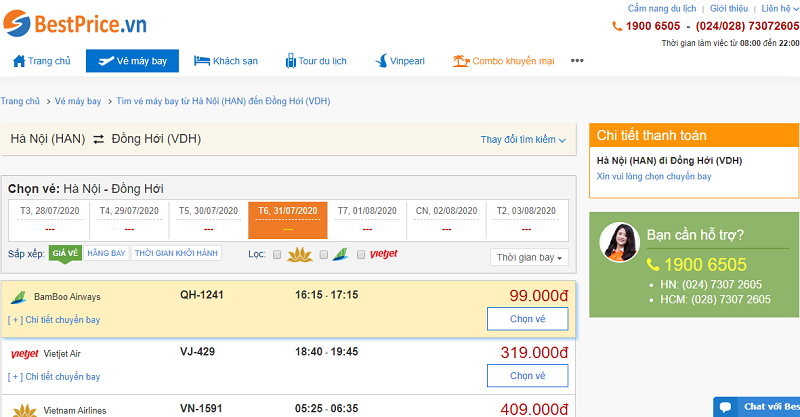The width and height of the screenshot is (800, 417).
Task: Open Khách sạn navigation item
Action: point(226,61)
